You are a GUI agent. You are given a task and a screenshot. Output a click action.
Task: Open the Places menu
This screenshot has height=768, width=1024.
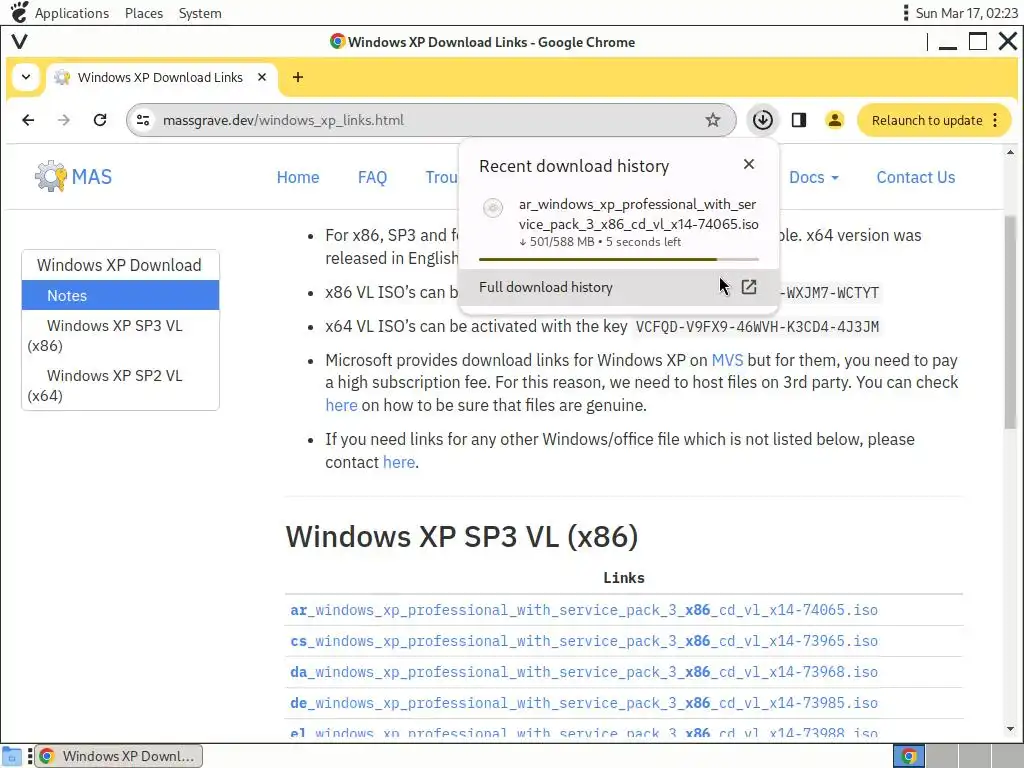(144, 13)
